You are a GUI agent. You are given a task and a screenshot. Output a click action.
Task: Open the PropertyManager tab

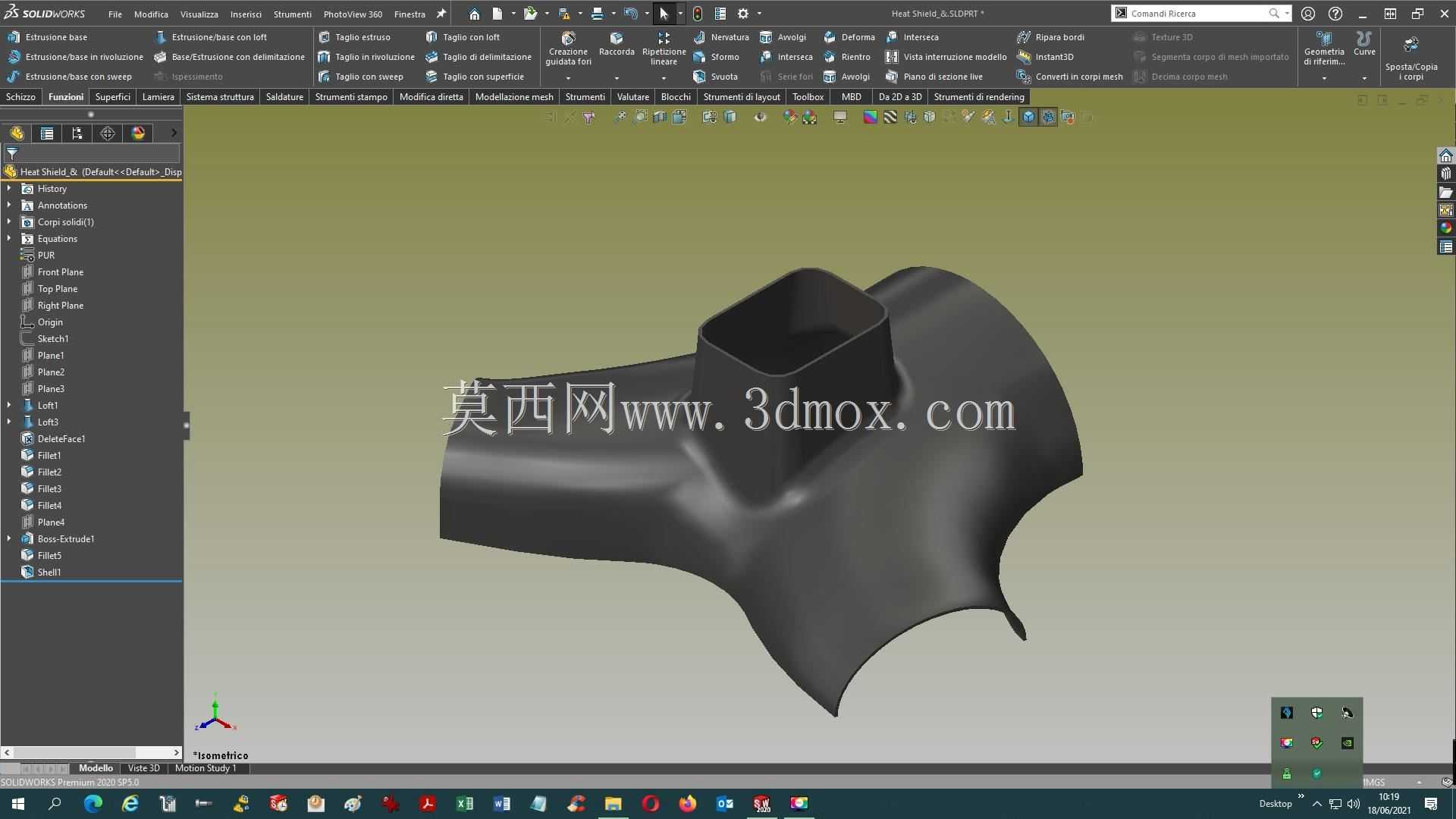point(47,133)
